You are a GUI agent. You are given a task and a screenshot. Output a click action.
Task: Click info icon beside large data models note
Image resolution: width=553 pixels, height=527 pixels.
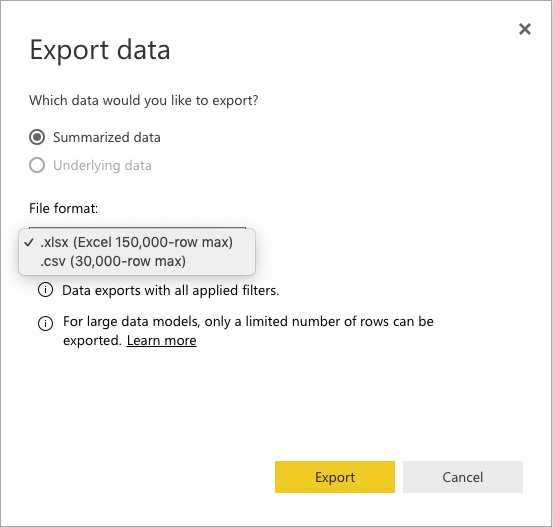45,323
